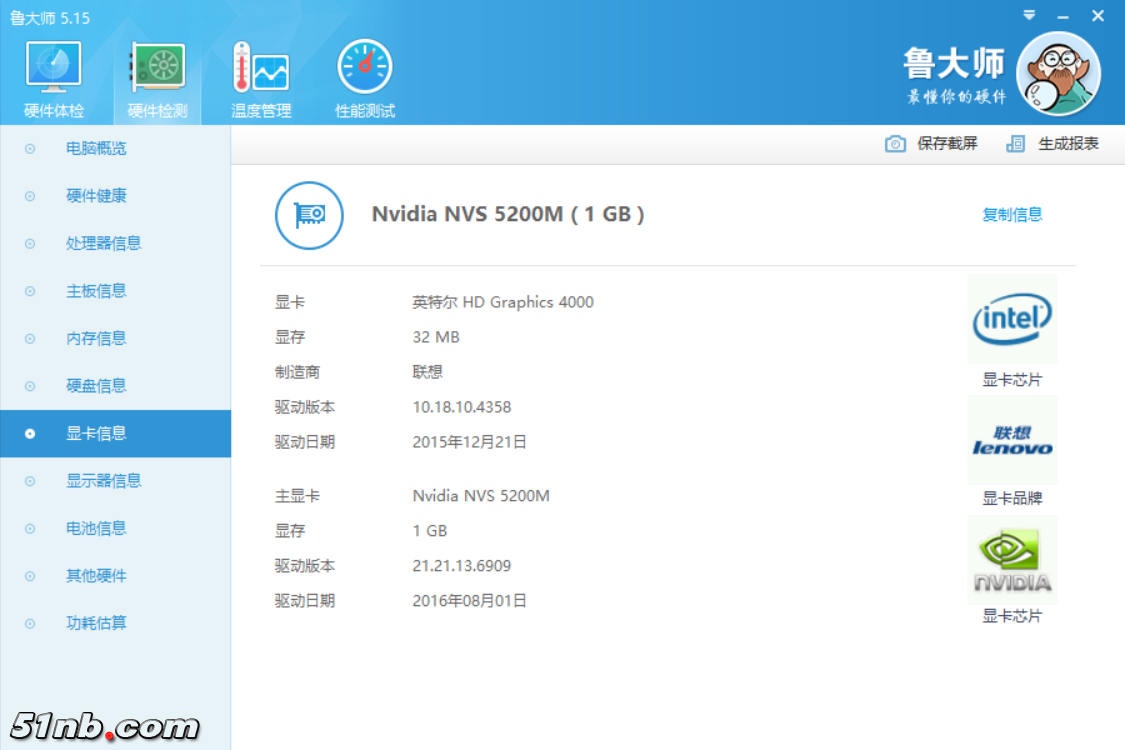1125x750 pixels.
Task: Click the Lenovo brand logo
Action: pyautogui.click(x=1012, y=440)
